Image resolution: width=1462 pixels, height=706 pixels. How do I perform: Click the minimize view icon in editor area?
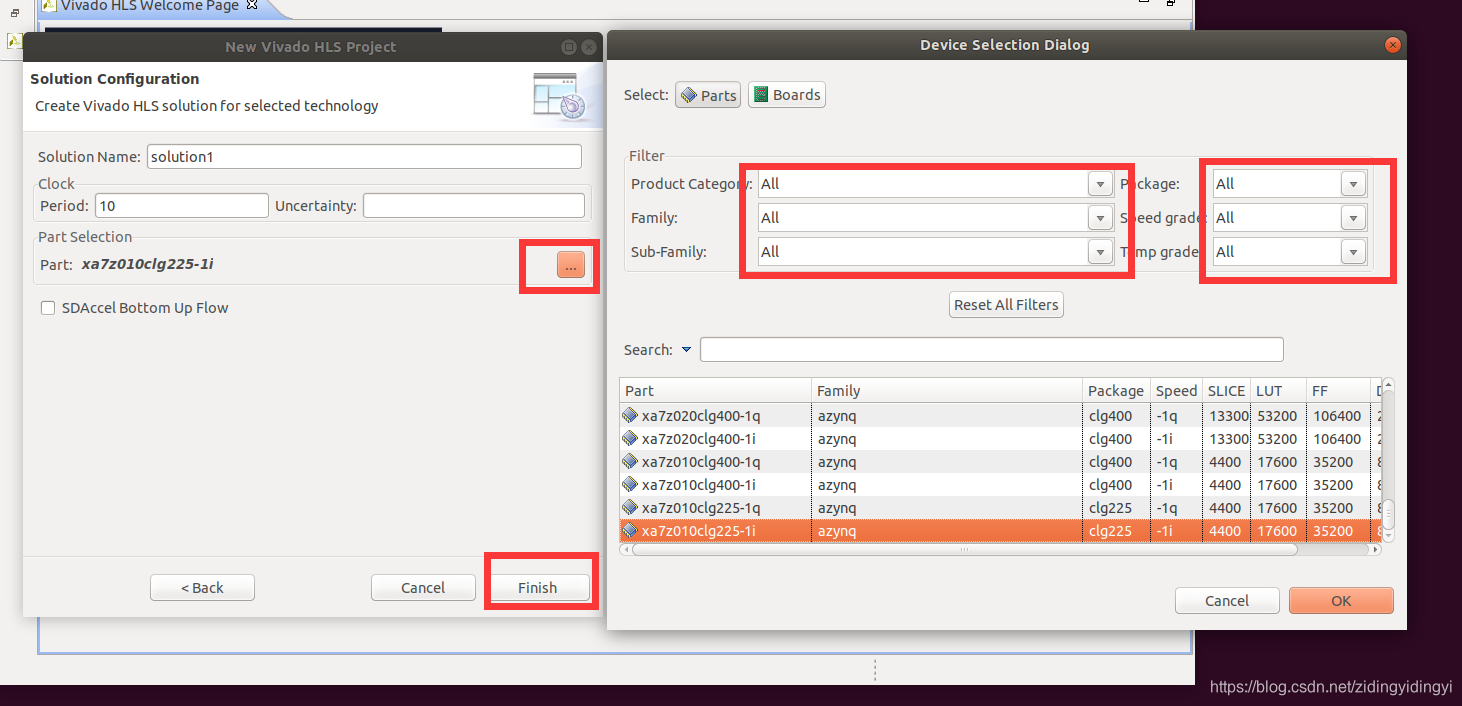pos(1146,3)
